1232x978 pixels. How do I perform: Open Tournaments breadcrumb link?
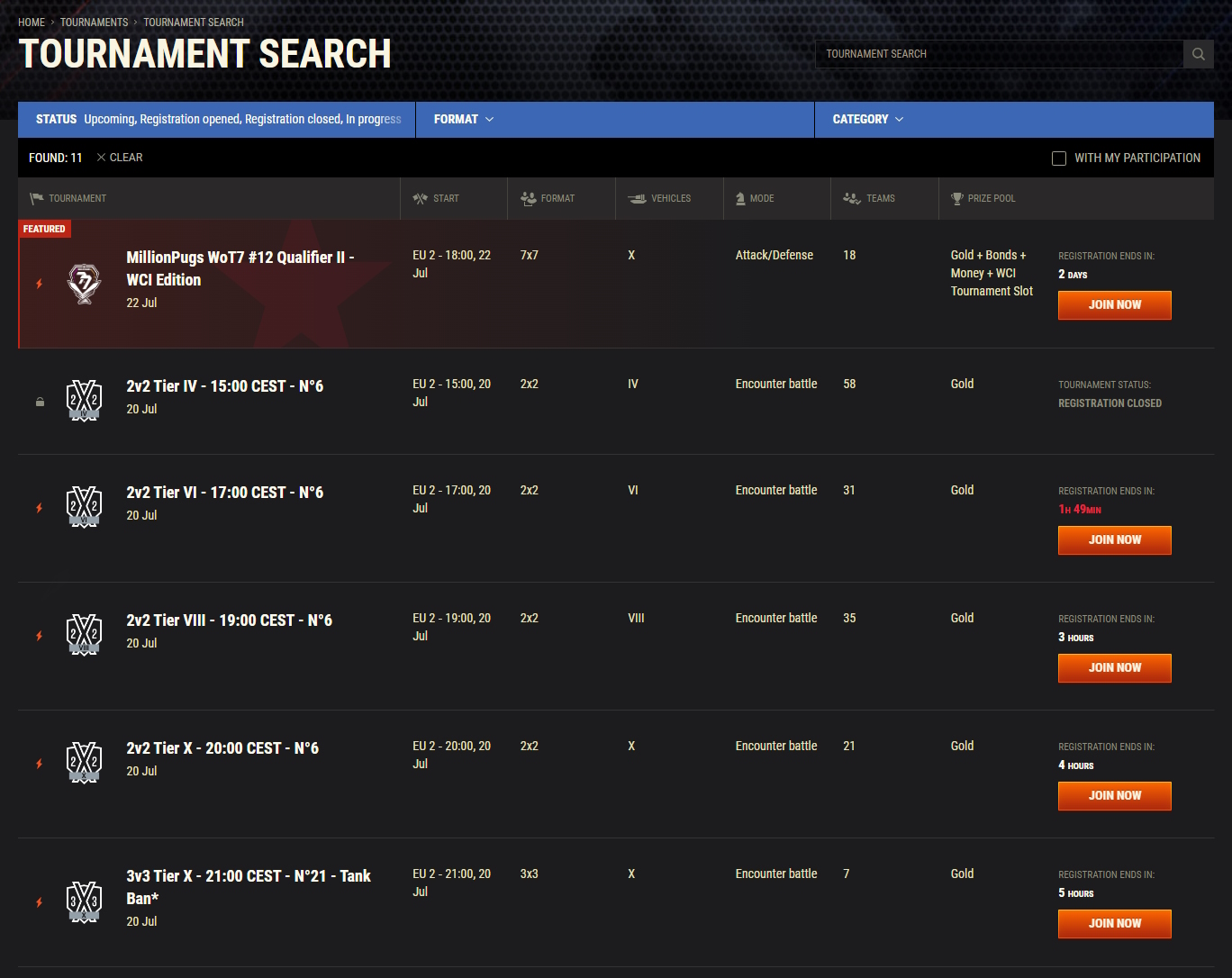coord(95,23)
